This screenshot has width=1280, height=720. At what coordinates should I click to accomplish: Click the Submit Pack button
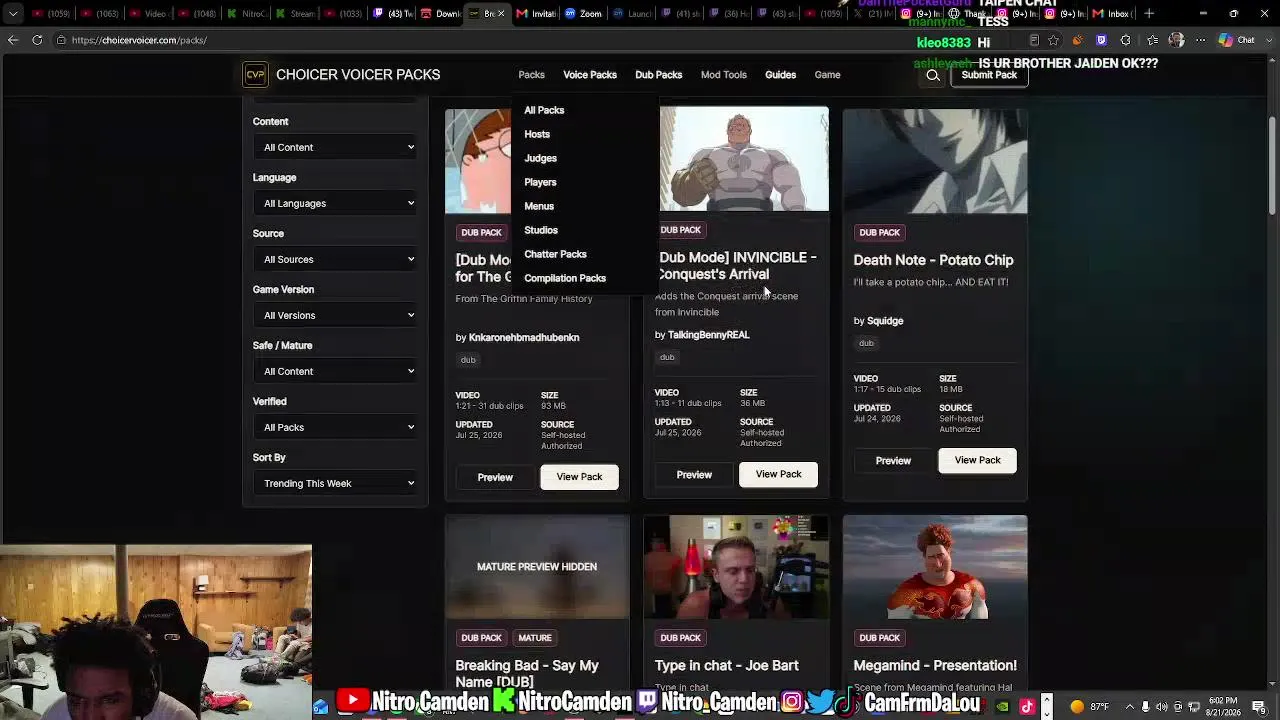(x=989, y=75)
